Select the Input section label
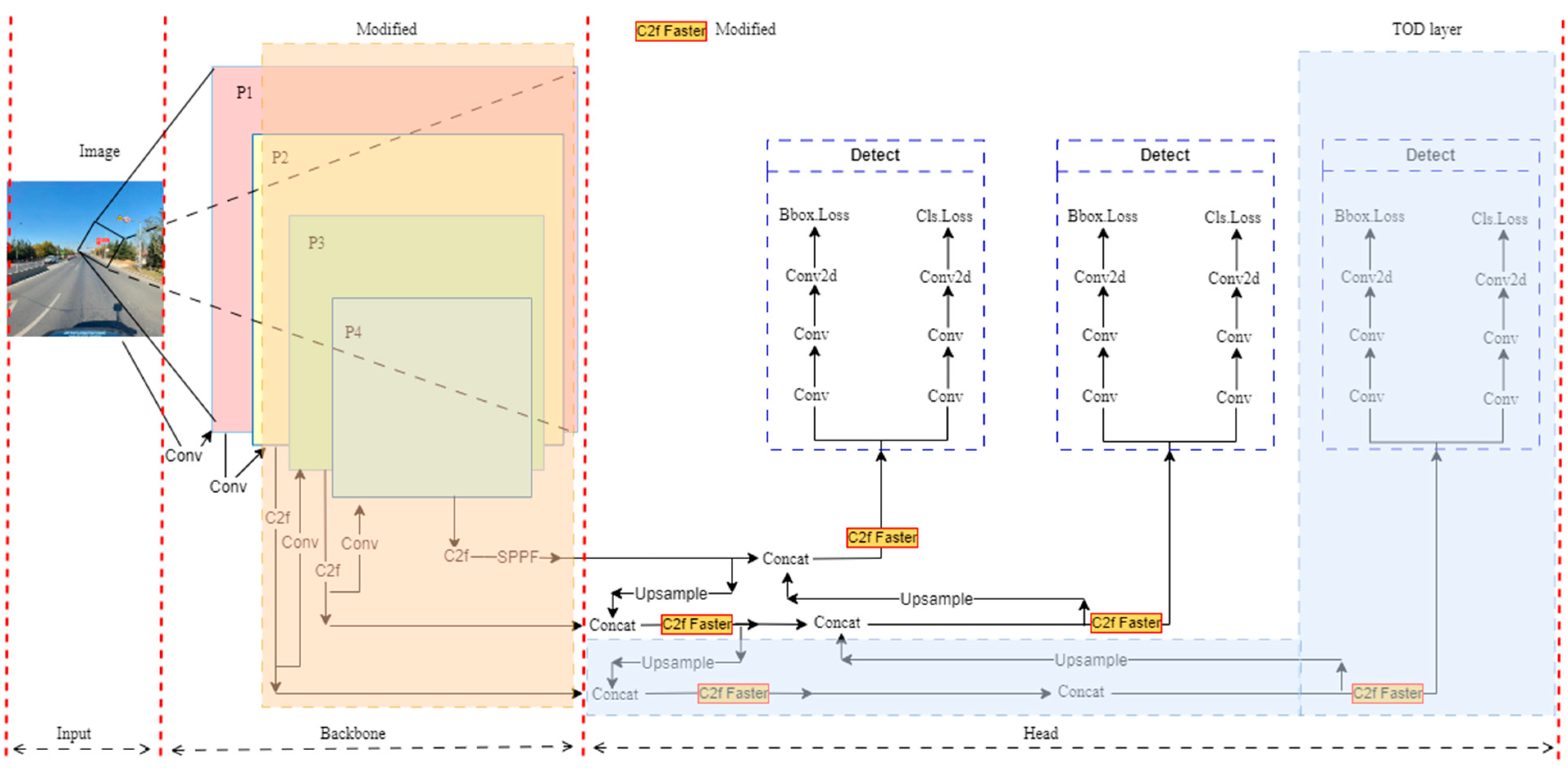This screenshot has width=1568, height=781. tap(74, 733)
